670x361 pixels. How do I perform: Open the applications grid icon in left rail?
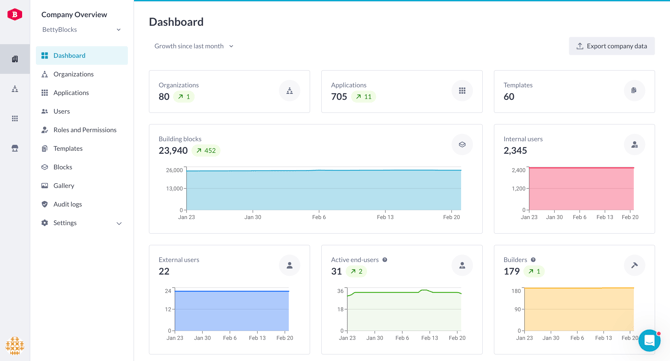(15, 118)
